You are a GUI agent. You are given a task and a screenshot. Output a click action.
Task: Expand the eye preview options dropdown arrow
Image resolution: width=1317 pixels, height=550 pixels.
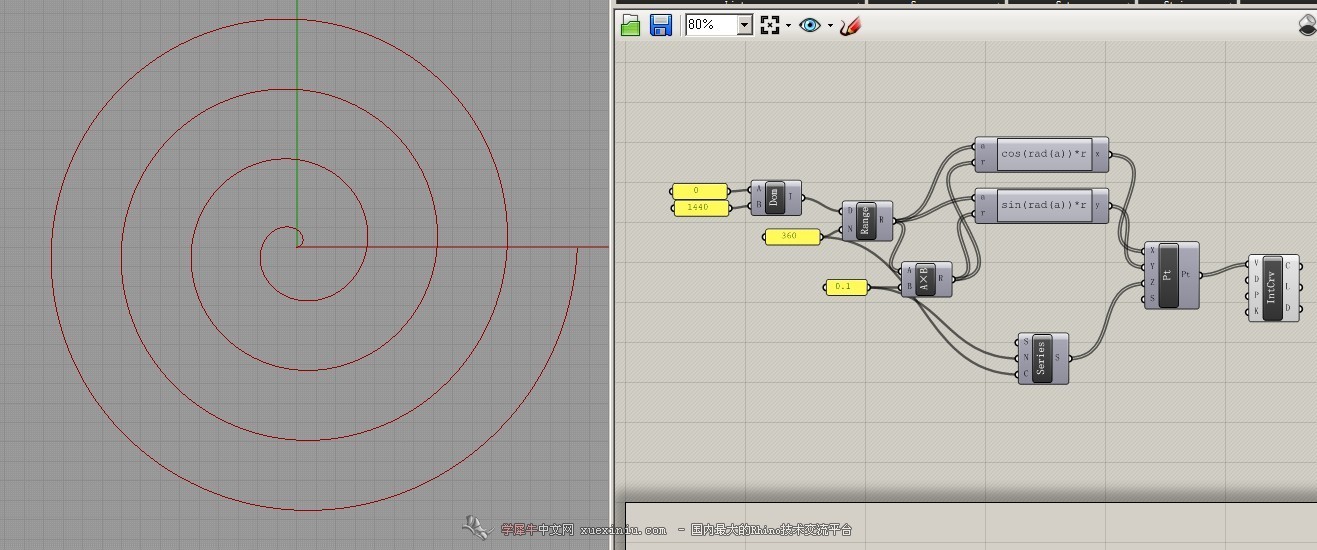(x=830, y=26)
